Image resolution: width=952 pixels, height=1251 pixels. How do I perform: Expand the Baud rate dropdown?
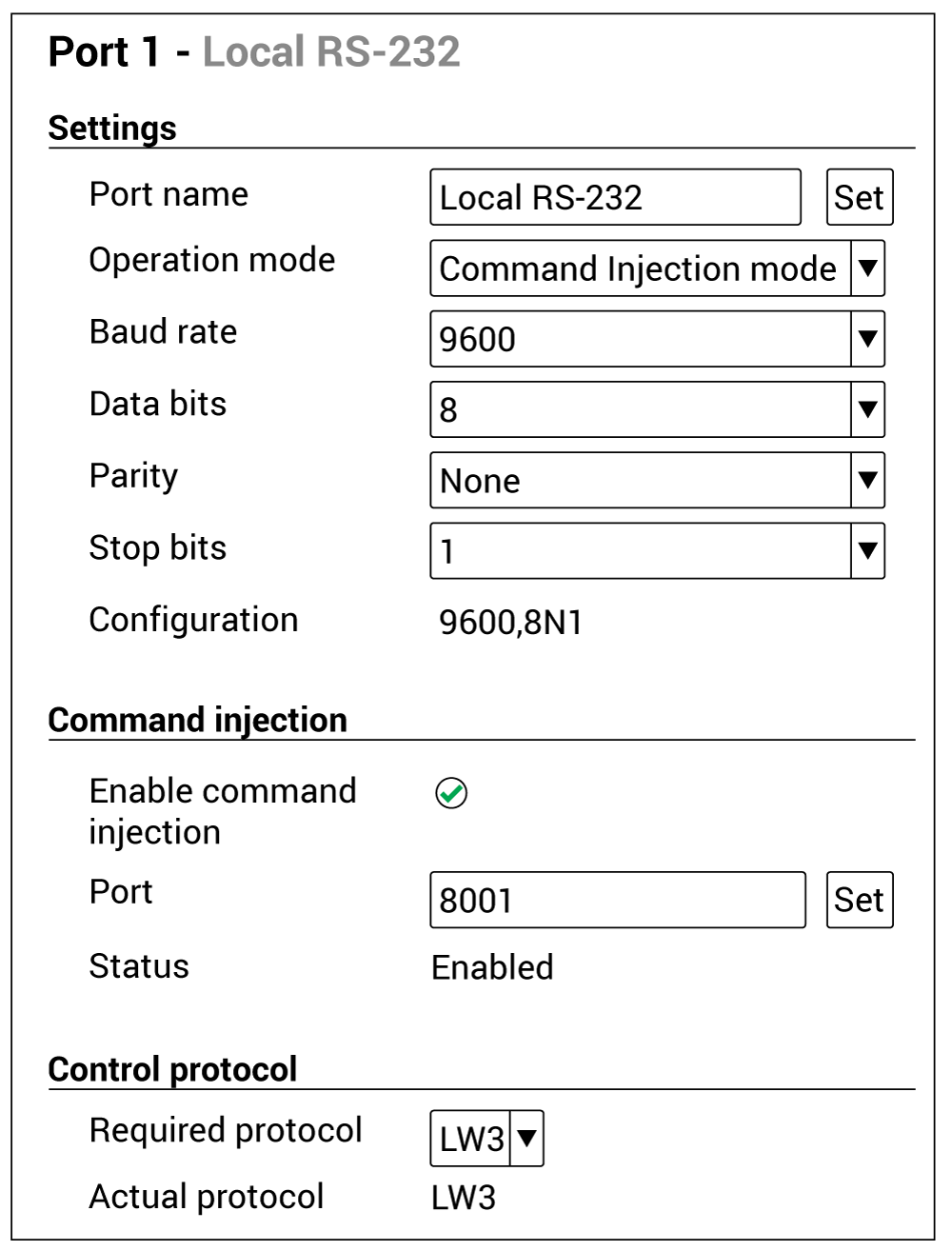[x=867, y=339]
